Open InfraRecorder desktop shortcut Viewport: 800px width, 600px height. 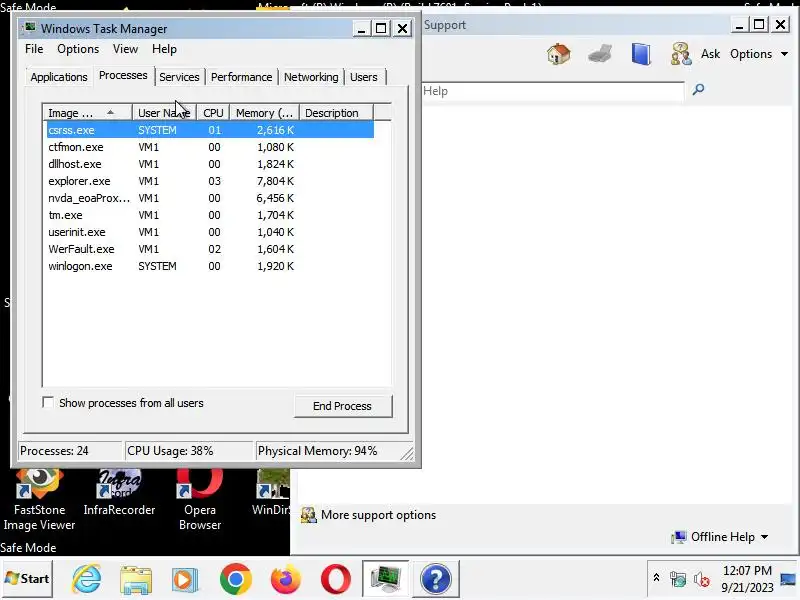tap(119, 493)
